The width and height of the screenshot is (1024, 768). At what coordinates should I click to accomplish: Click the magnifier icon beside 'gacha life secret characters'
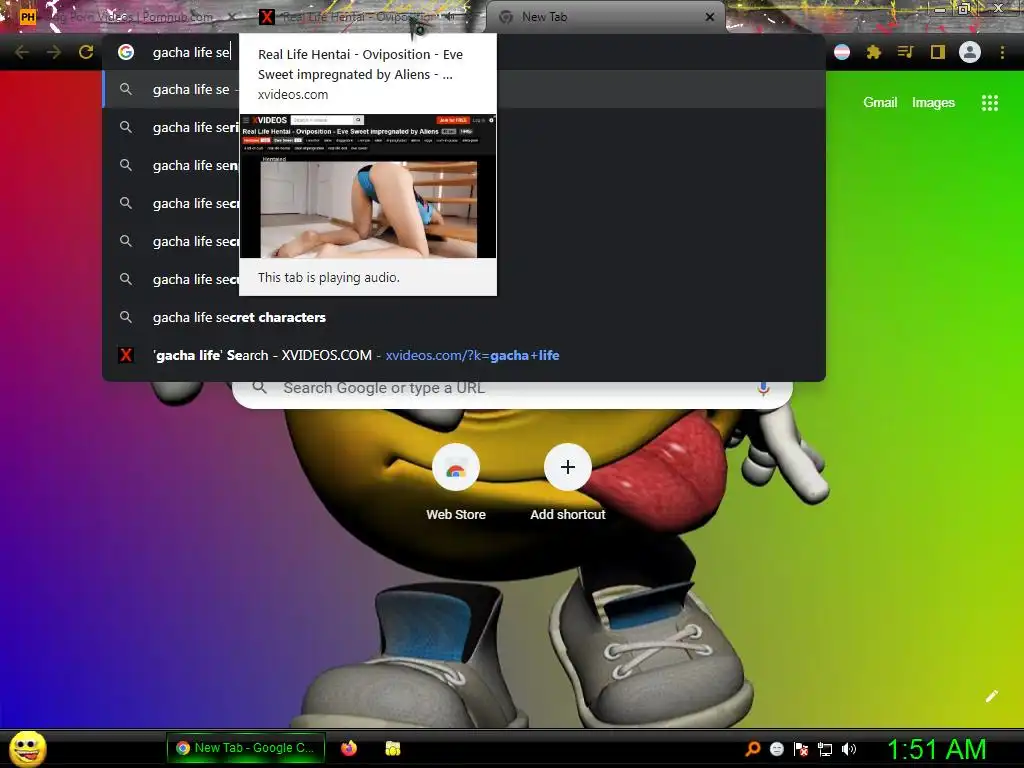pos(126,317)
